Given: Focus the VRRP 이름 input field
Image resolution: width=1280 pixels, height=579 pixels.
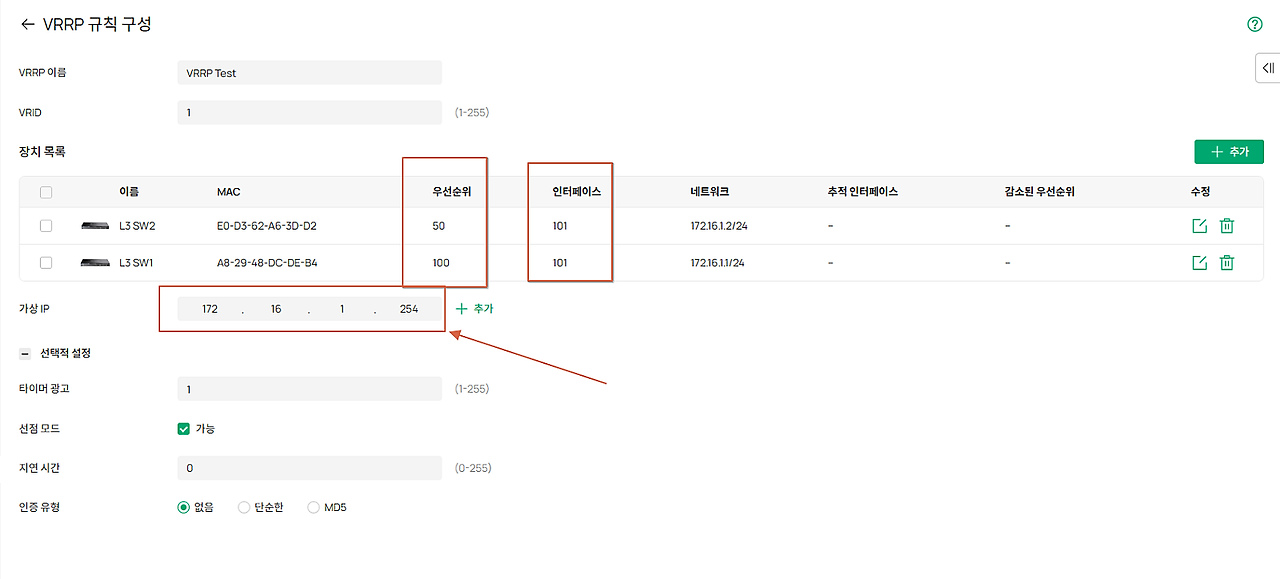Looking at the screenshot, I should 309,73.
